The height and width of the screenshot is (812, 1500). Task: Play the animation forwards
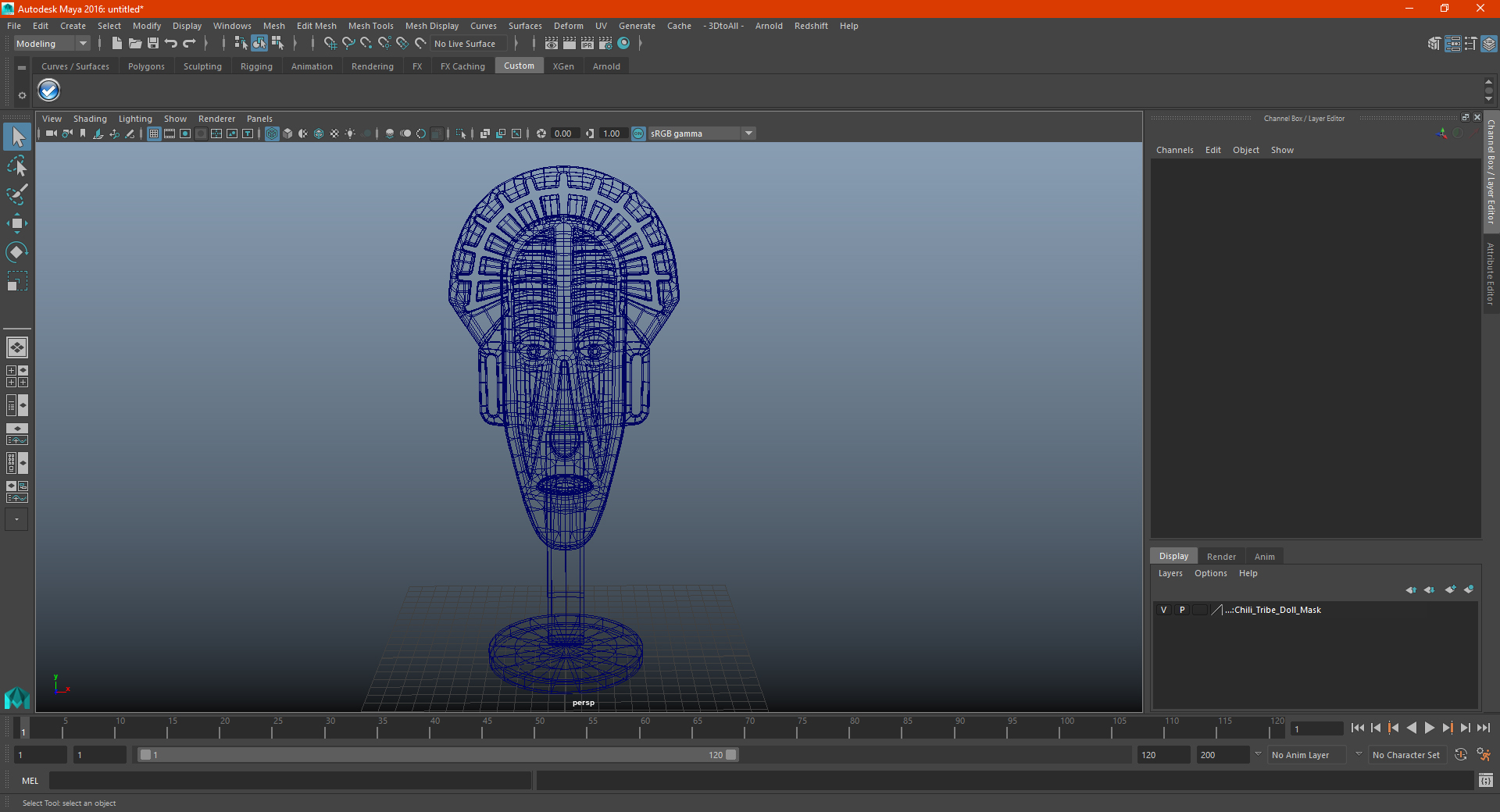(1430, 728)
